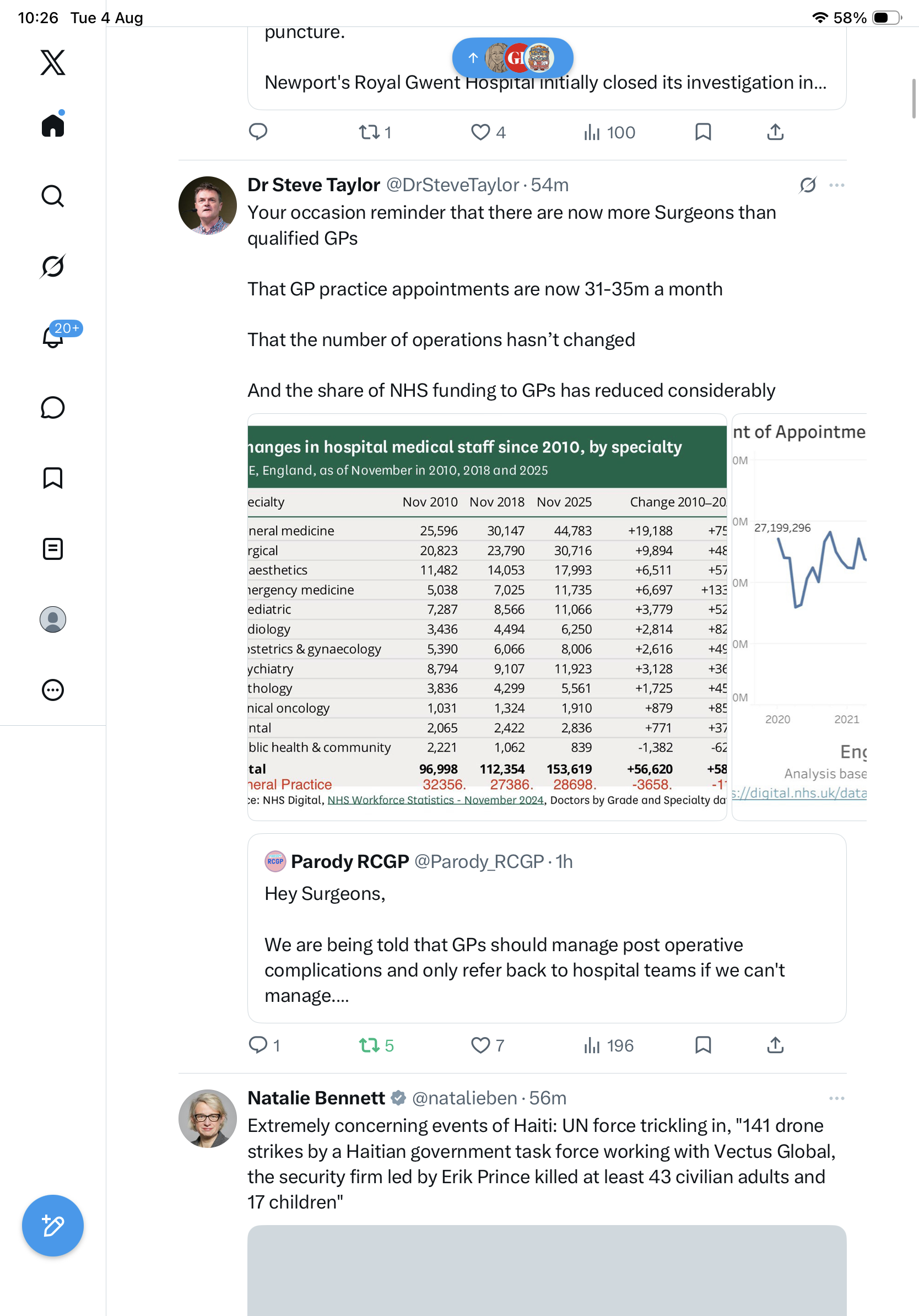Screen dimensions: 919x1316
Task: Tap the compose new post button
Action: (53, 1226)
